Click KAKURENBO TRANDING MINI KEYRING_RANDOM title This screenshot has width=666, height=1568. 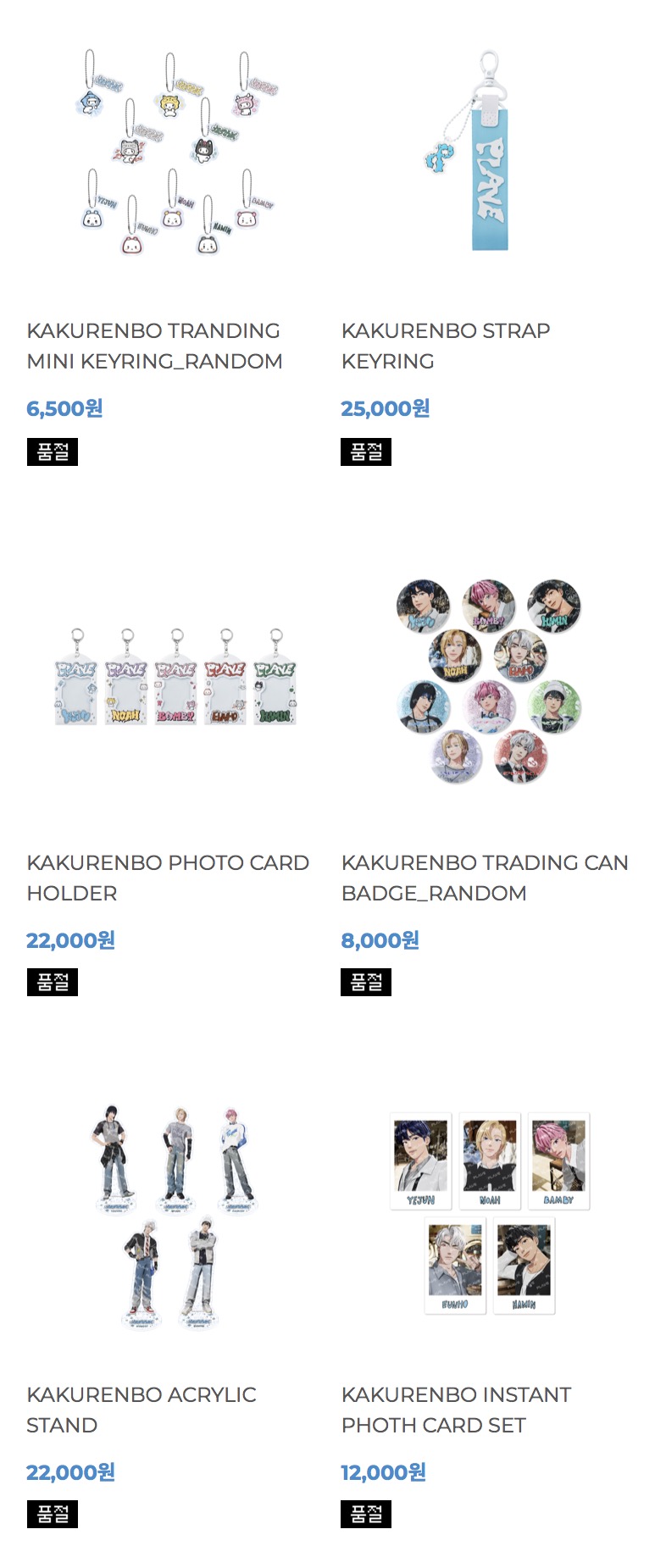click(154, 346)
